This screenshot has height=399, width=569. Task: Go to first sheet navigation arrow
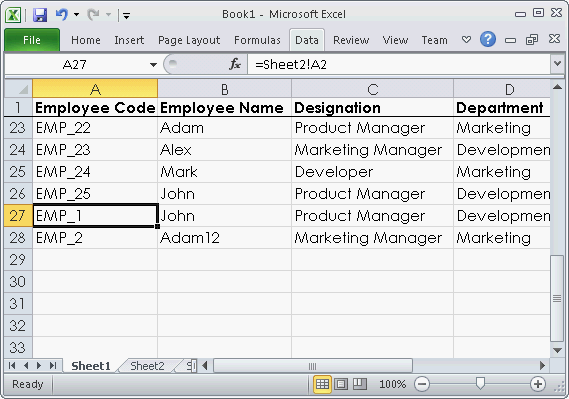(12, 365)
